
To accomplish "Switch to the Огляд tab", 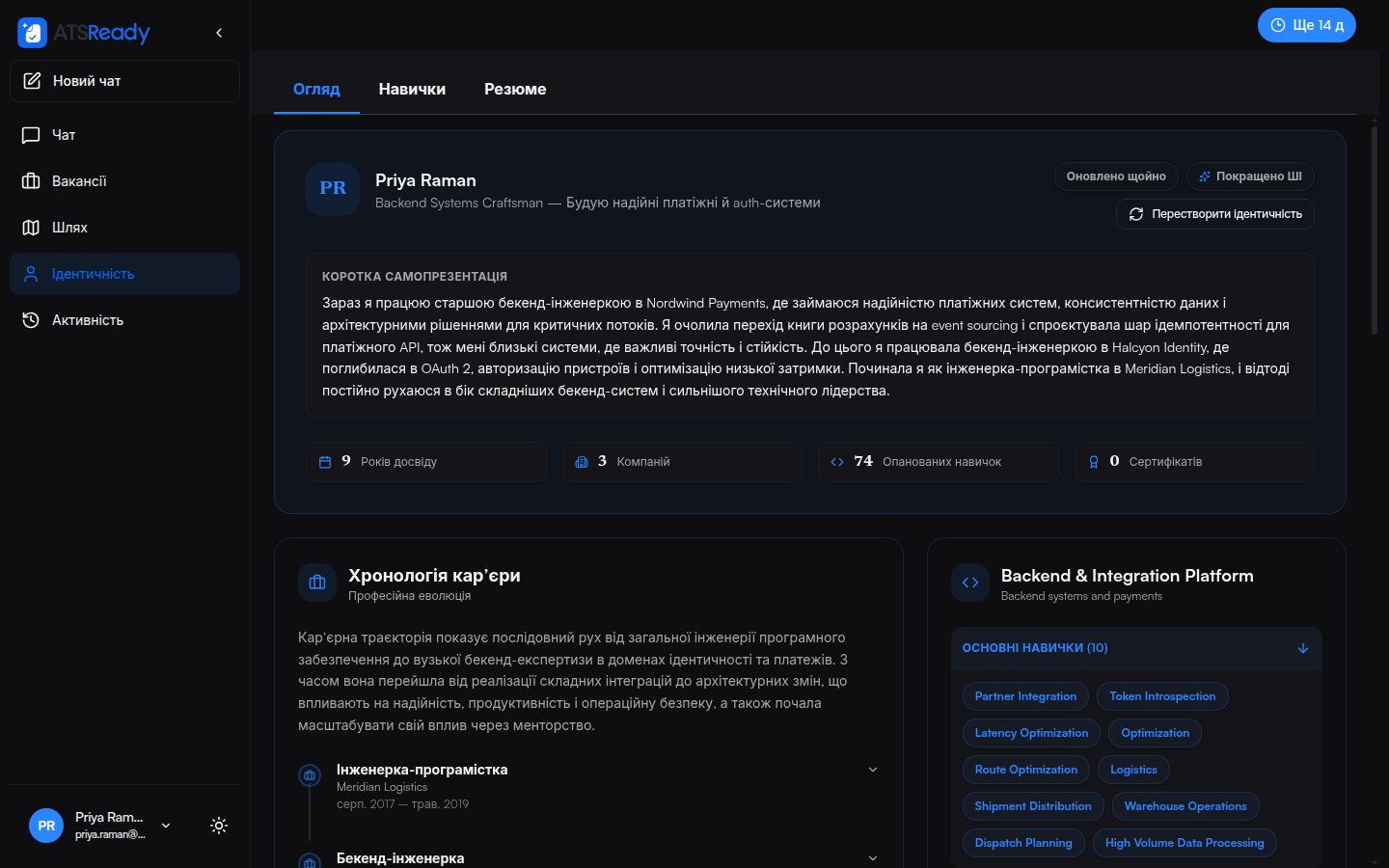I will [x=316, y=89].
